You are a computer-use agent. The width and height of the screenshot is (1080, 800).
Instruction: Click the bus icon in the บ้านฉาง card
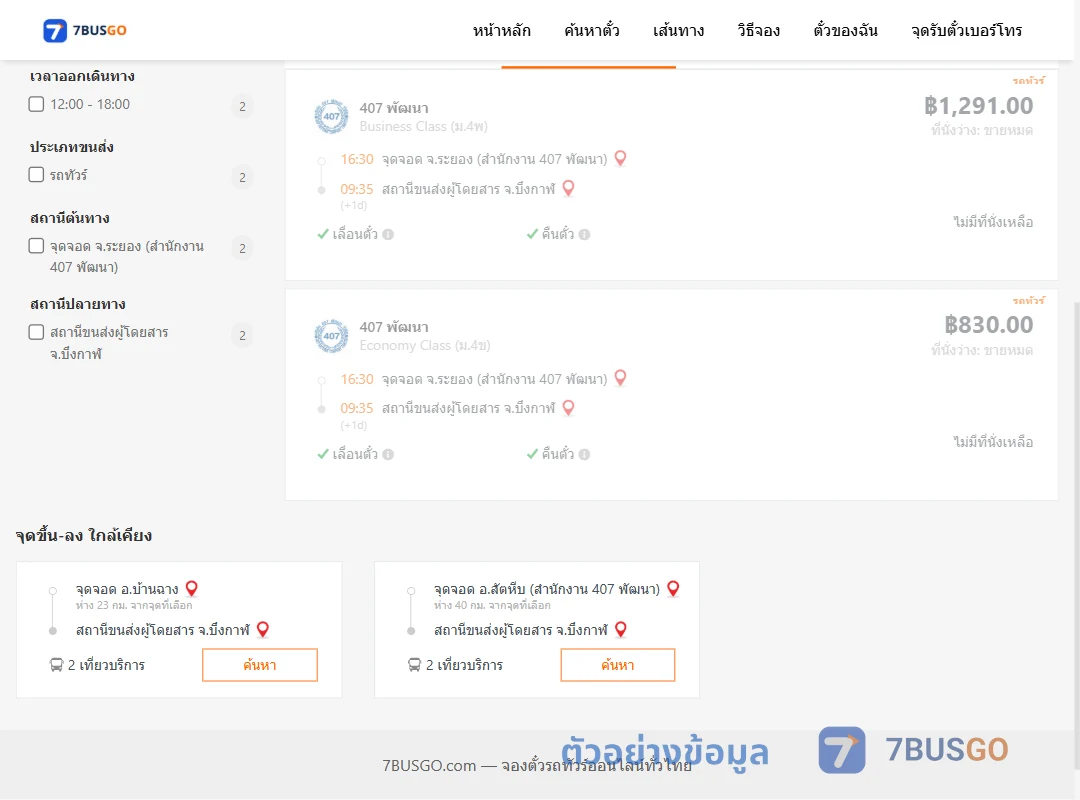pyautogui.click(x=56, y=665)
